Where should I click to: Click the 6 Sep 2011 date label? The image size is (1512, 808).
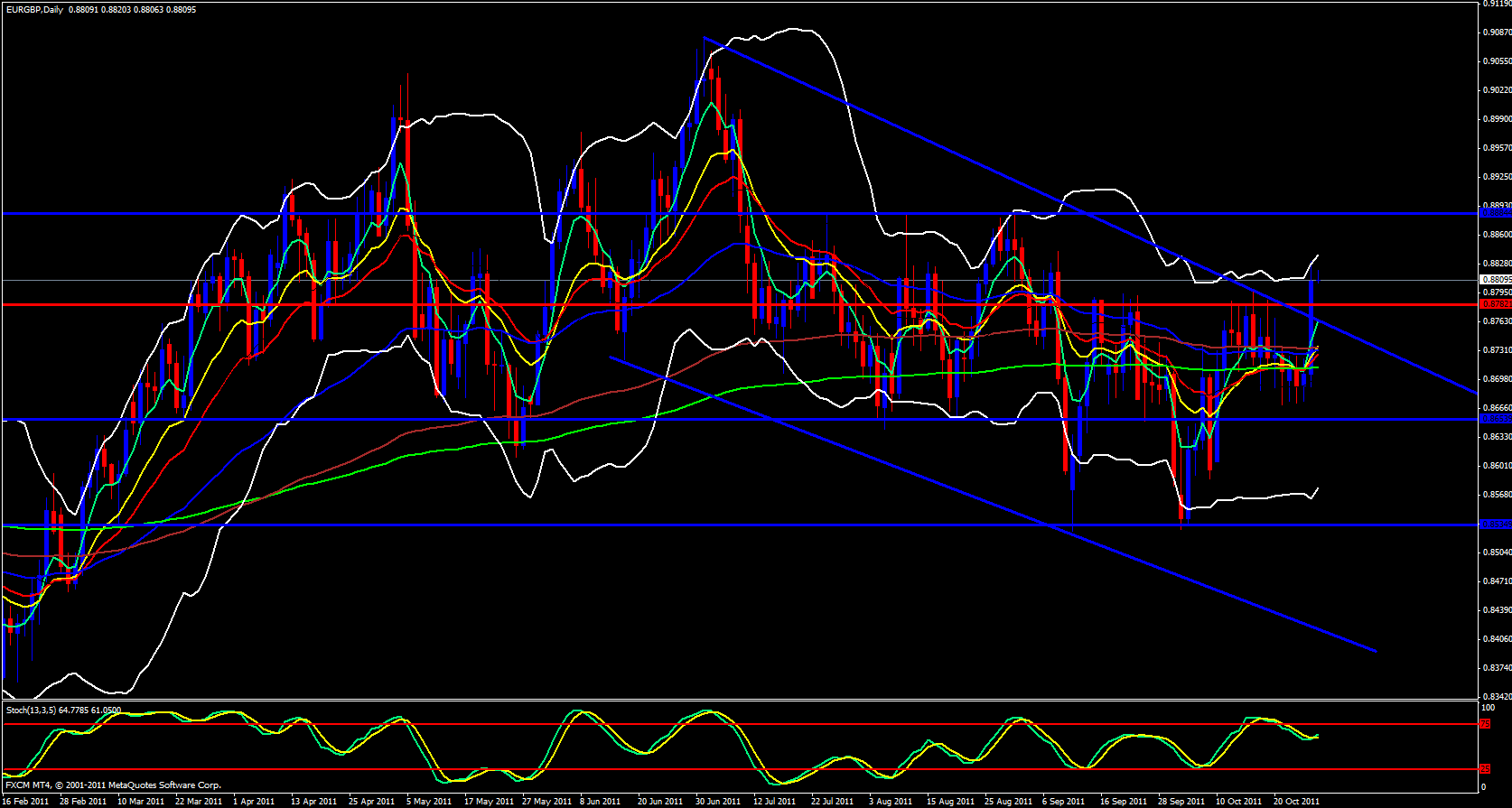click(x=1063, y=802)
